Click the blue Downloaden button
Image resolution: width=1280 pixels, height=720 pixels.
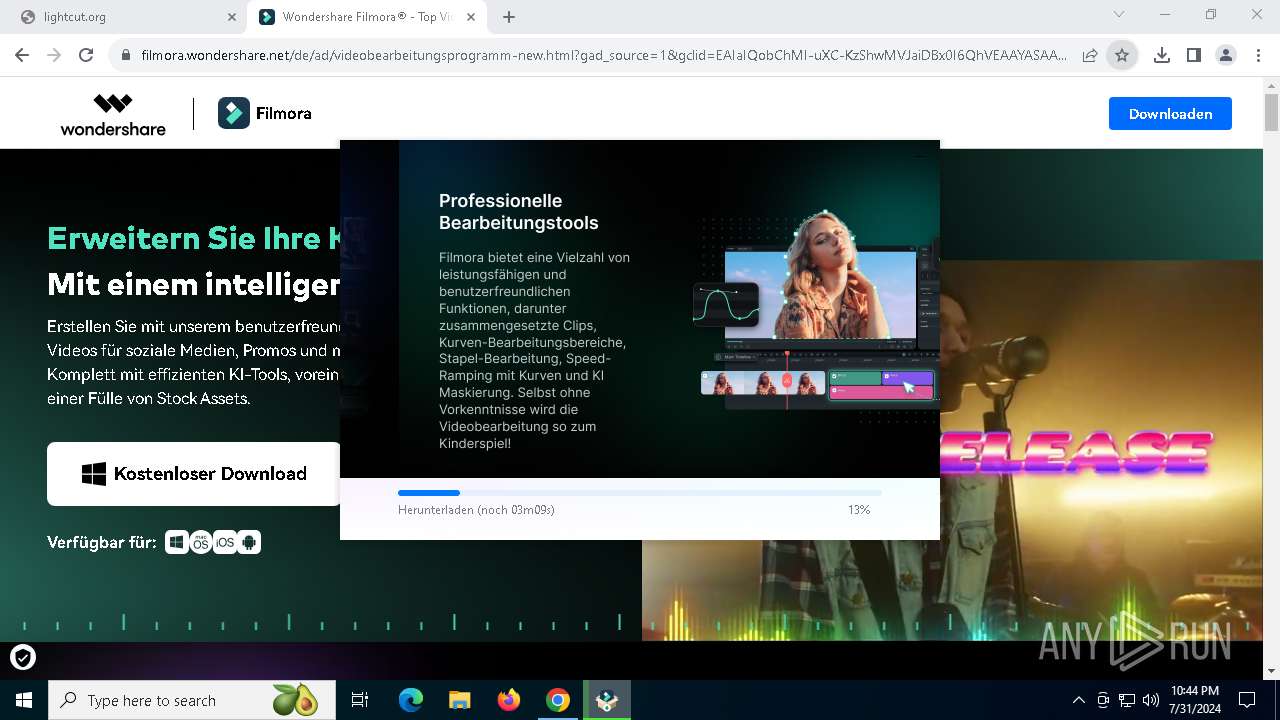1170,114
